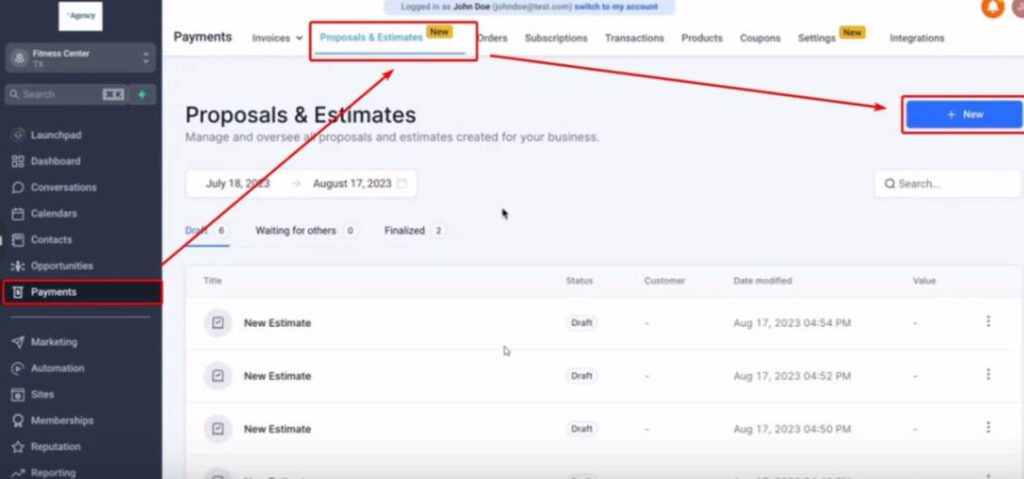Open three-dot menu for 04:54 PM estimate
Viewport: 1024px width, 479px height.
[988, 322]
